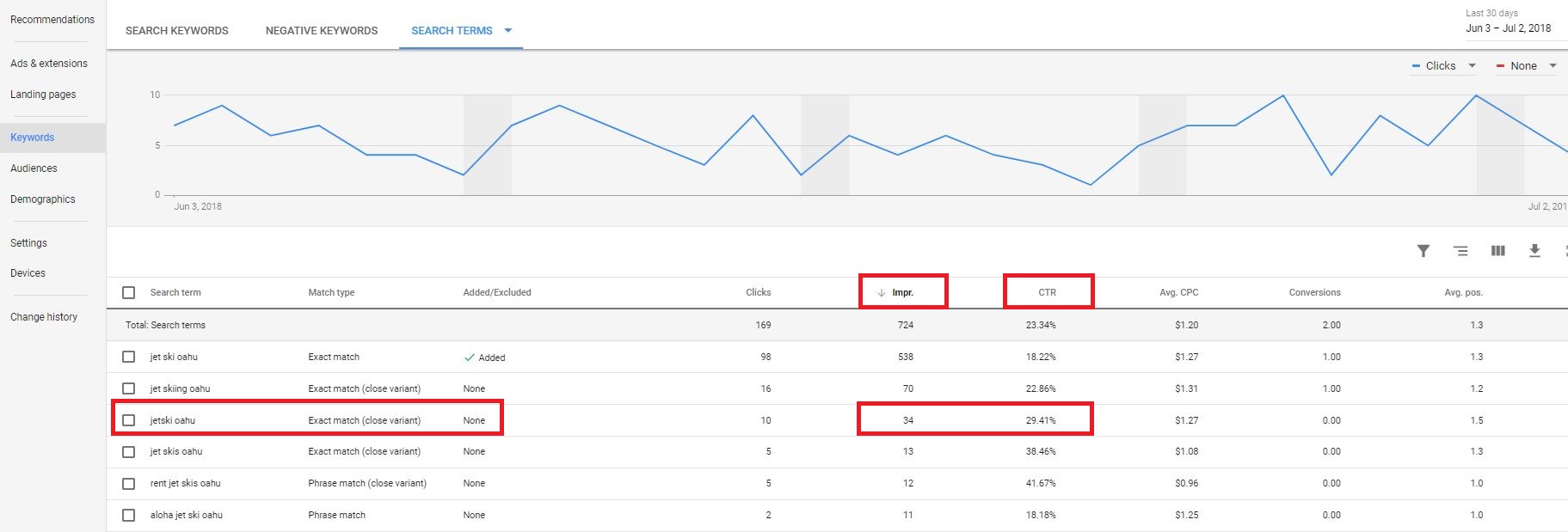This screenshot has height=532, width=1568.
Task: Sort by the Avg. CPC column header
Action: pyautogui.click(x=1178, y=293)
